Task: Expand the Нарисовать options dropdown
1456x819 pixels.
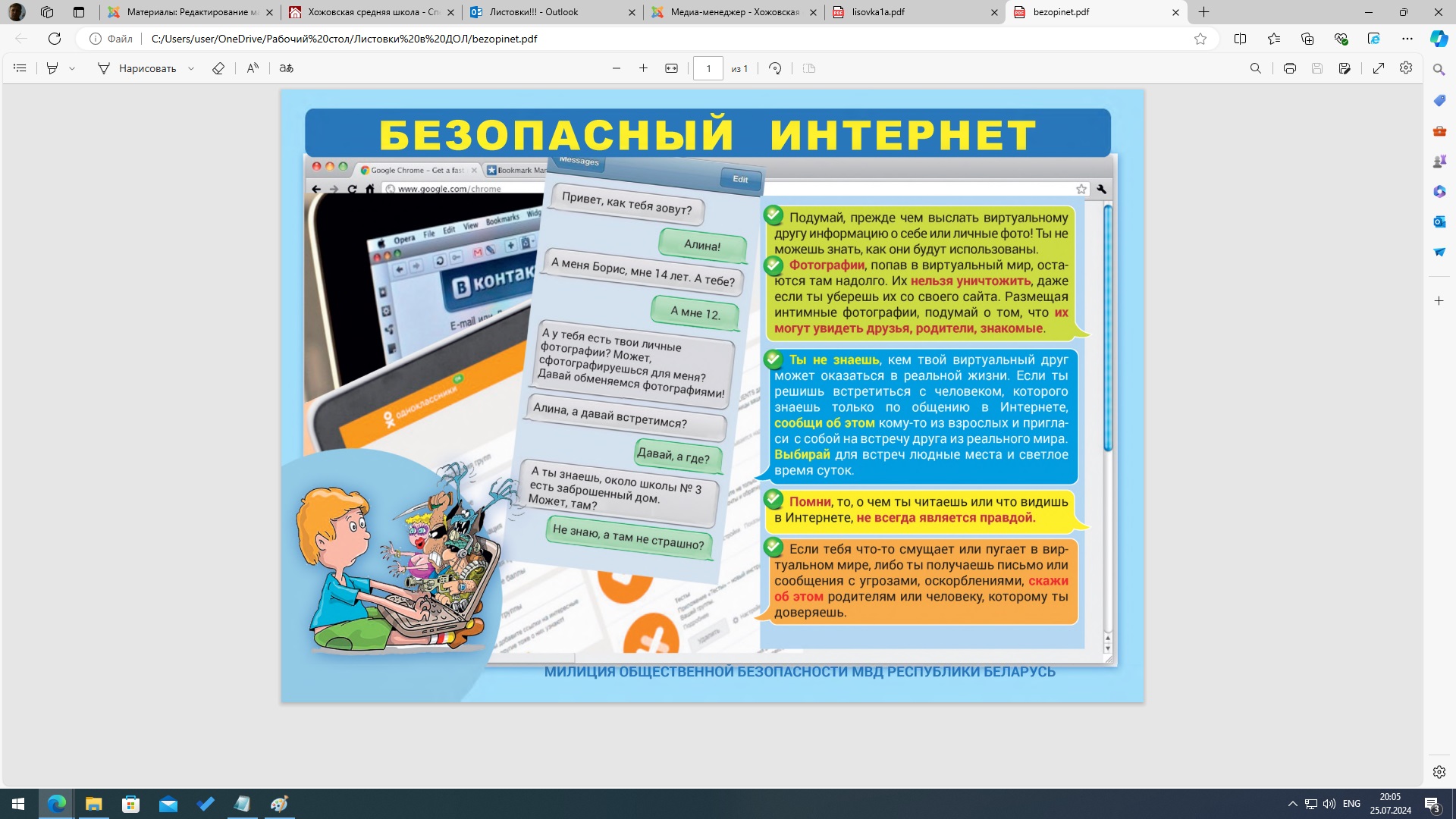Action: [x=191, y=68]
